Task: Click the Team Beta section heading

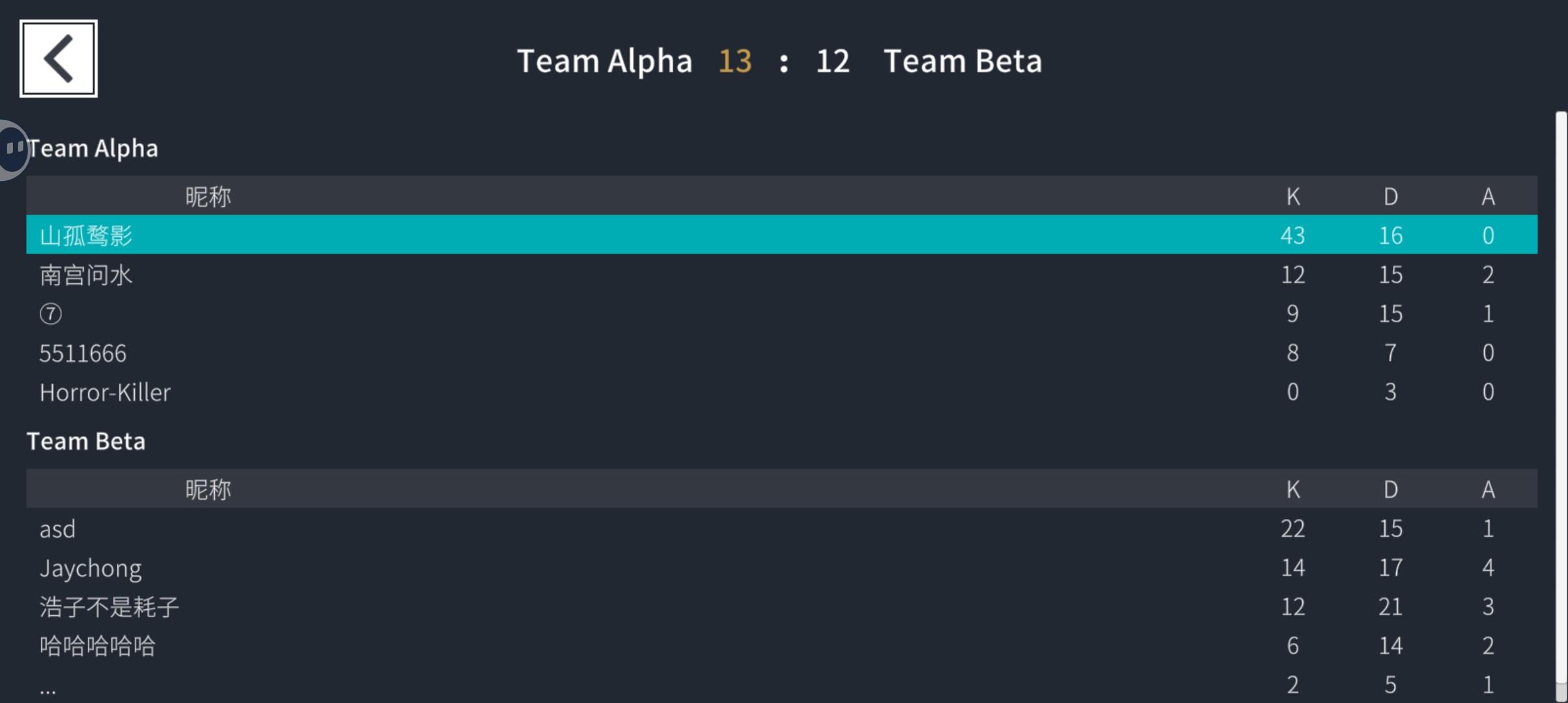Action: click(86, 441)
